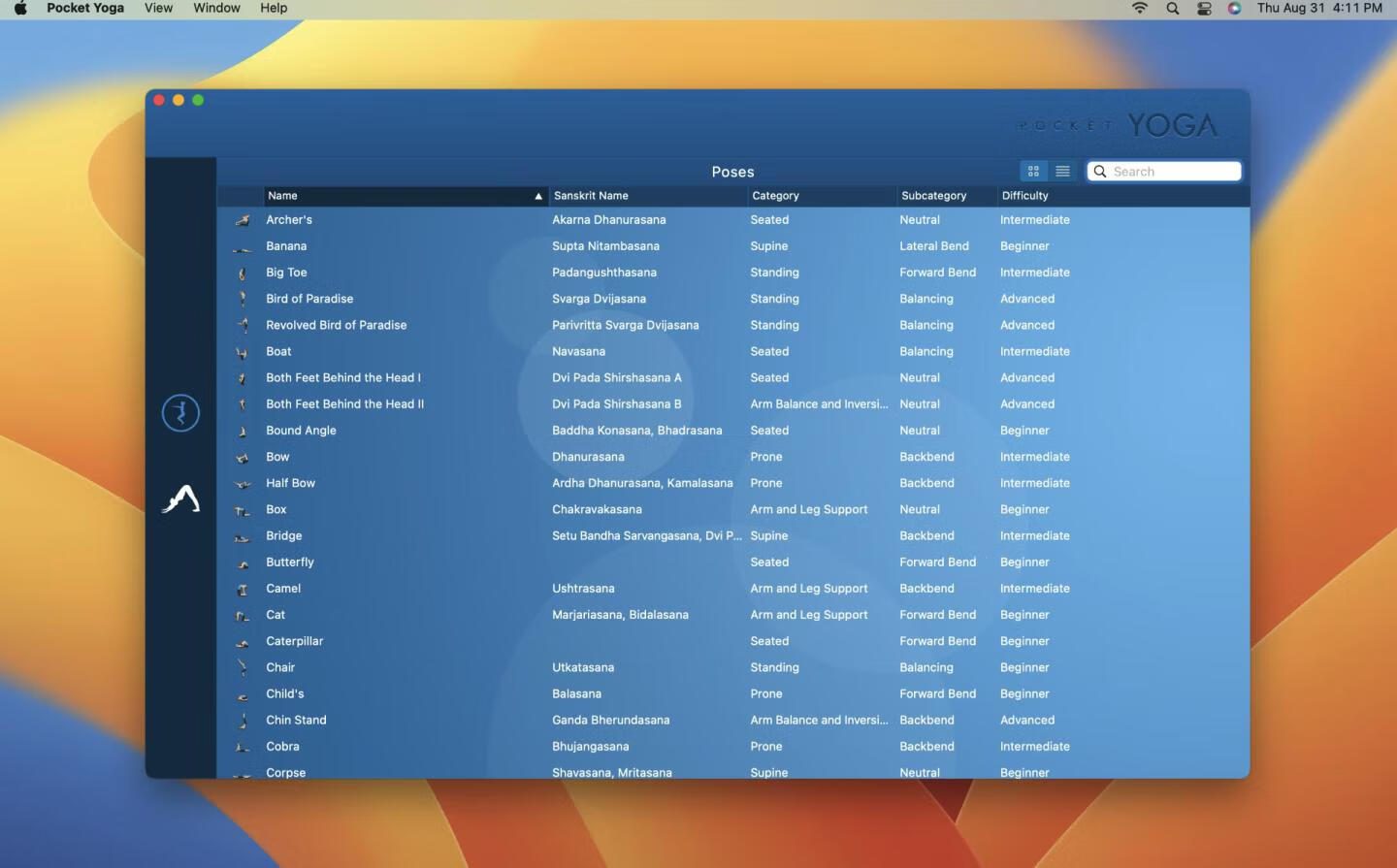Open Control Center in the menu bar
Screen dimensions: 1397x868
tap(1204, 8)
